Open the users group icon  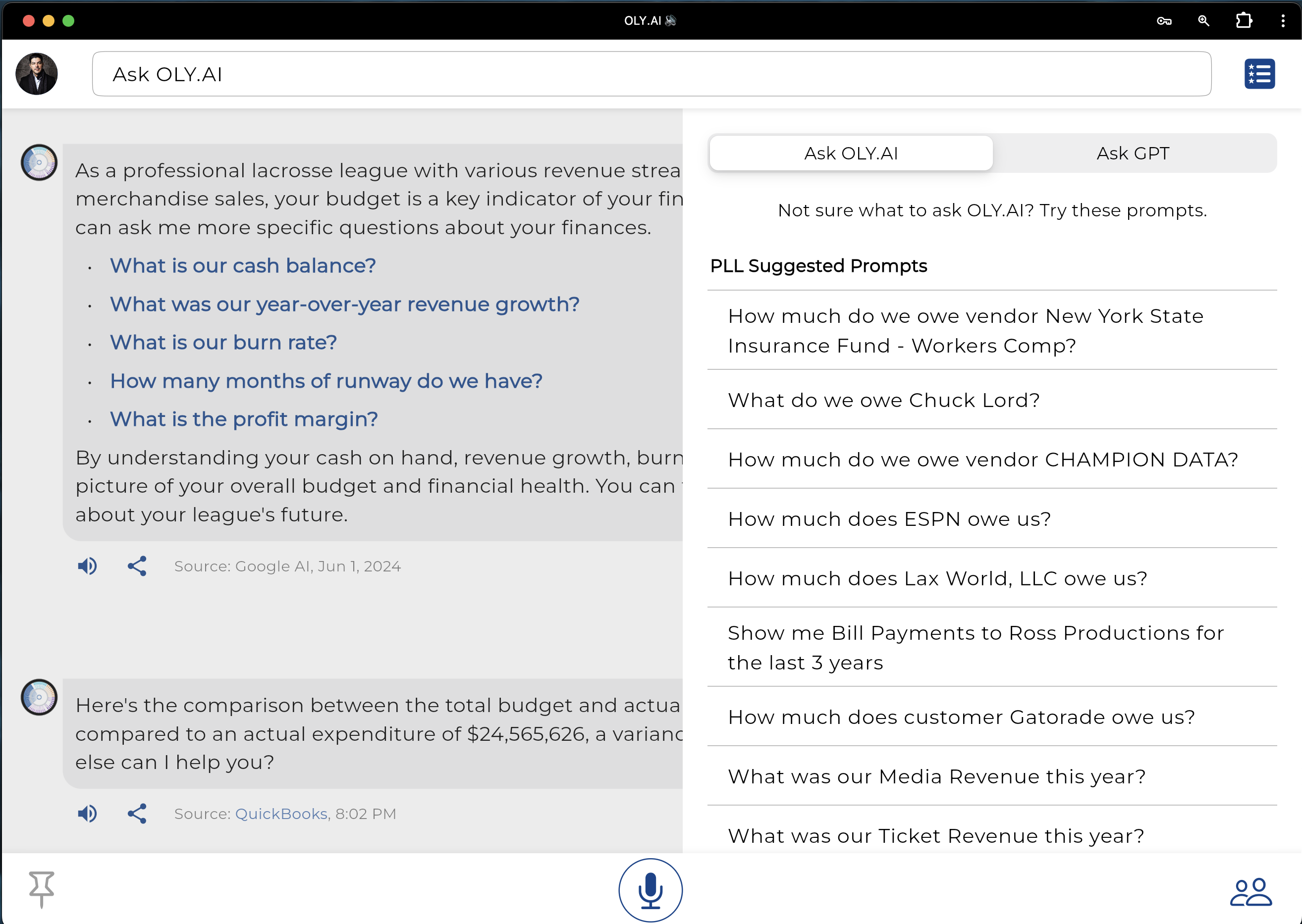[1250, 892]
